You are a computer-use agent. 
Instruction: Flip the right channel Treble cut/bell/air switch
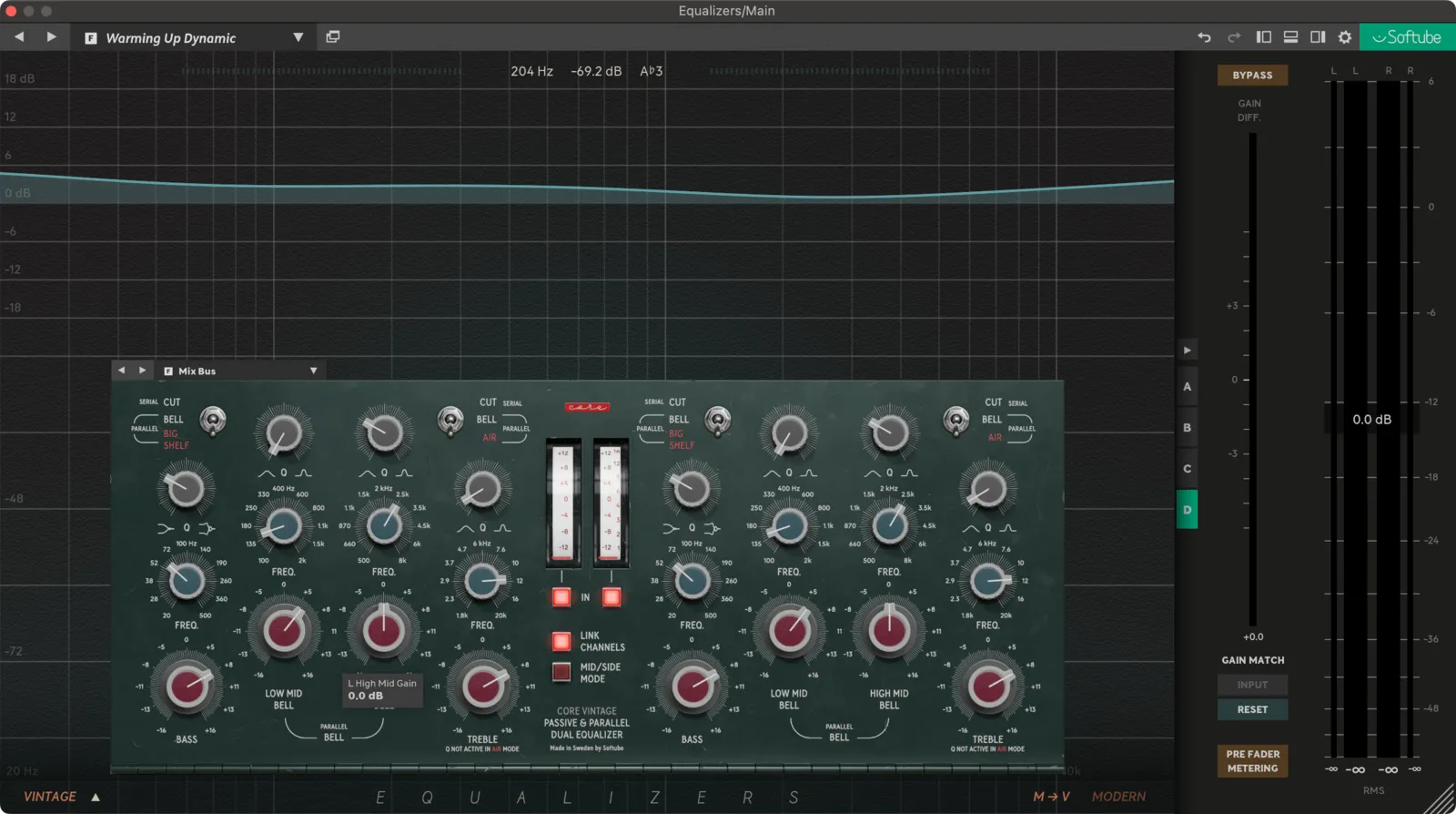pyautogui.click(x=955, y=420)
